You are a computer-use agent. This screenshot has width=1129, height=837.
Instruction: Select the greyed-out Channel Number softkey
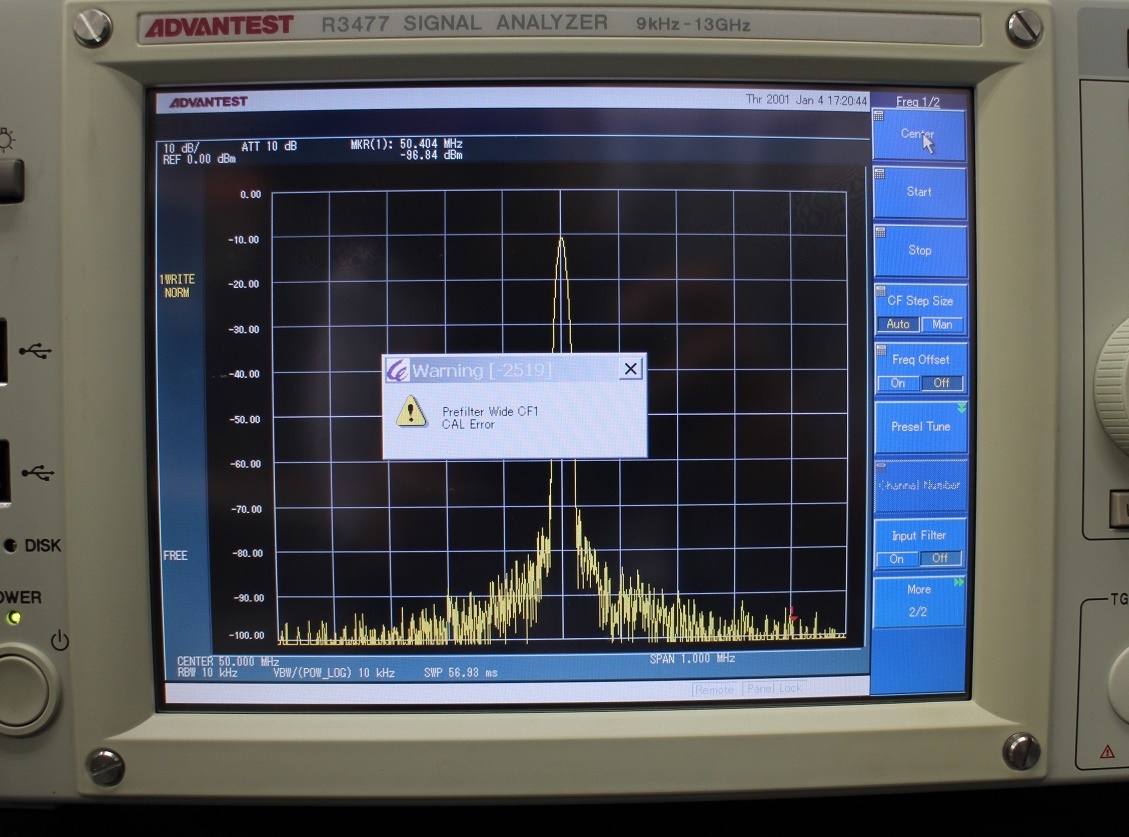point(920,485)
